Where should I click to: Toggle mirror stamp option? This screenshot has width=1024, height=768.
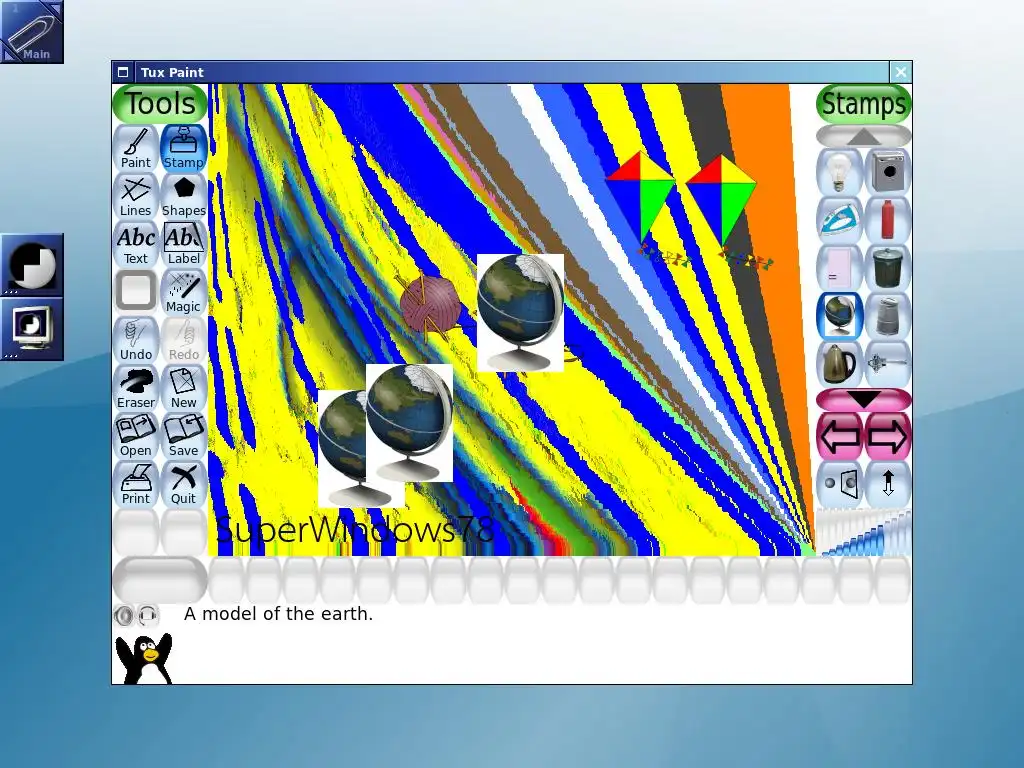[840, 484]
